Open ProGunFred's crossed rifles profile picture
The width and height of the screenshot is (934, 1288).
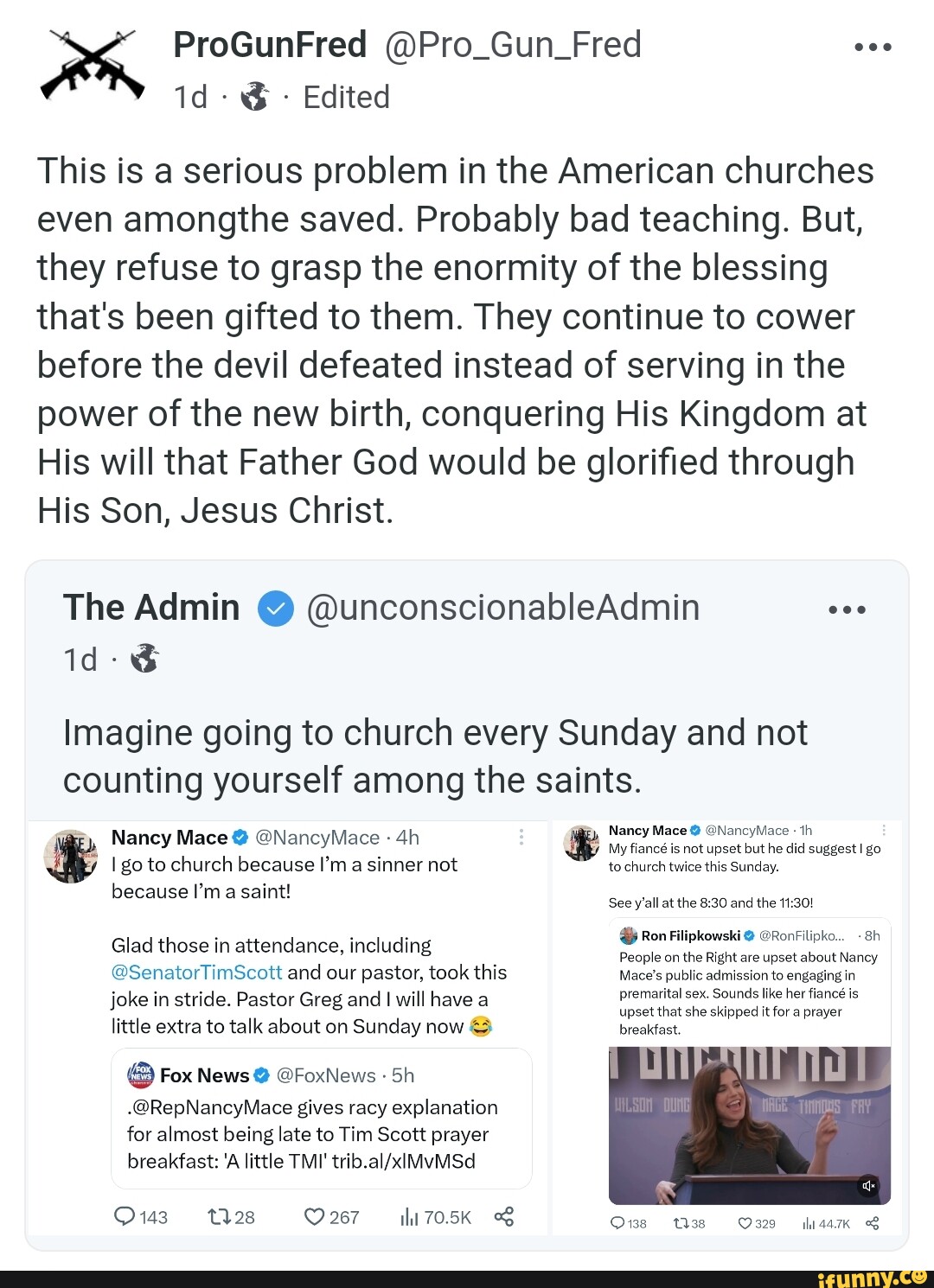93,66
